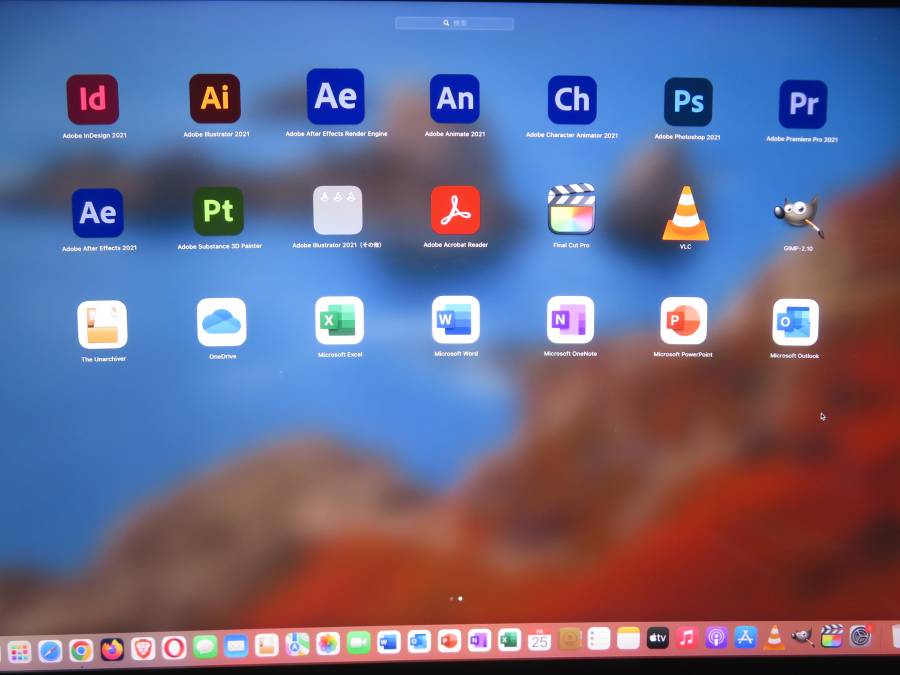The image size is (900, 675).
Task: Open Safari from the Dock
Action: click(50, 651)
